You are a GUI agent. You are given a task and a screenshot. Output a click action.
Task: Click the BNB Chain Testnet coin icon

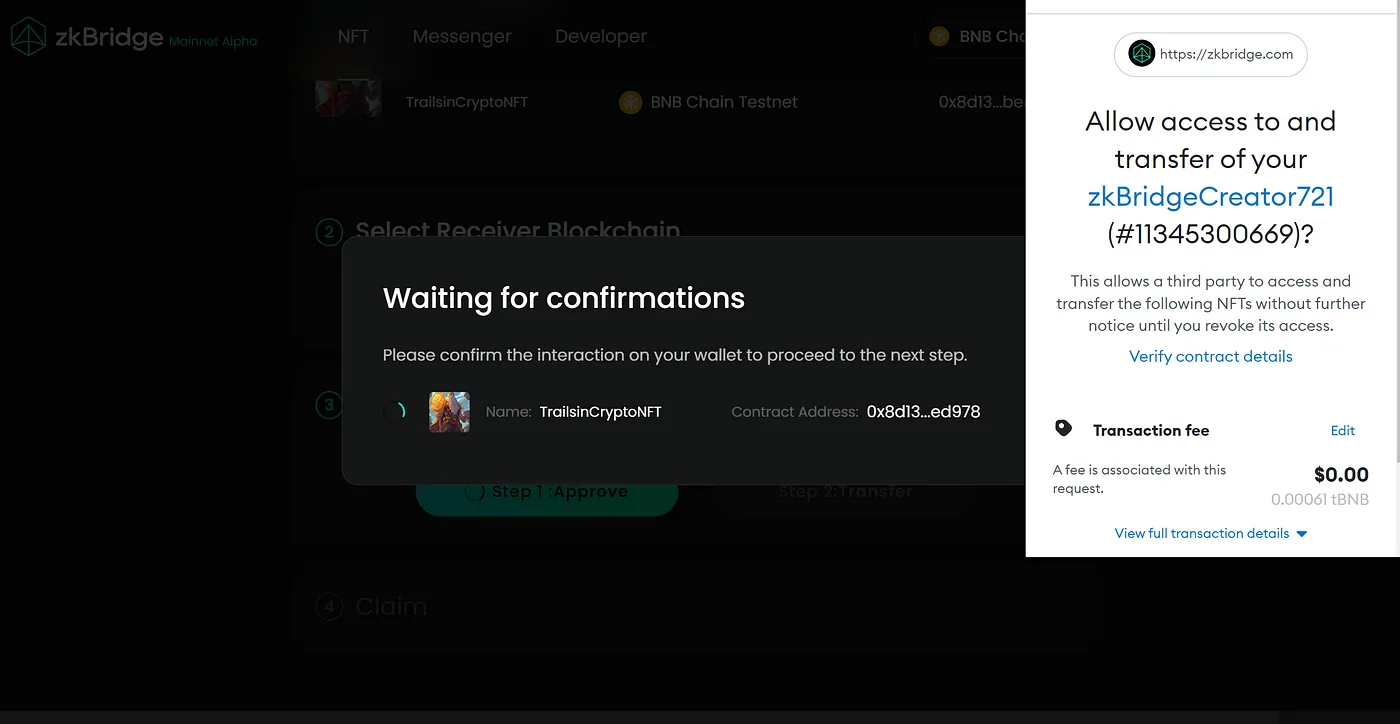(x=630, y=102)
